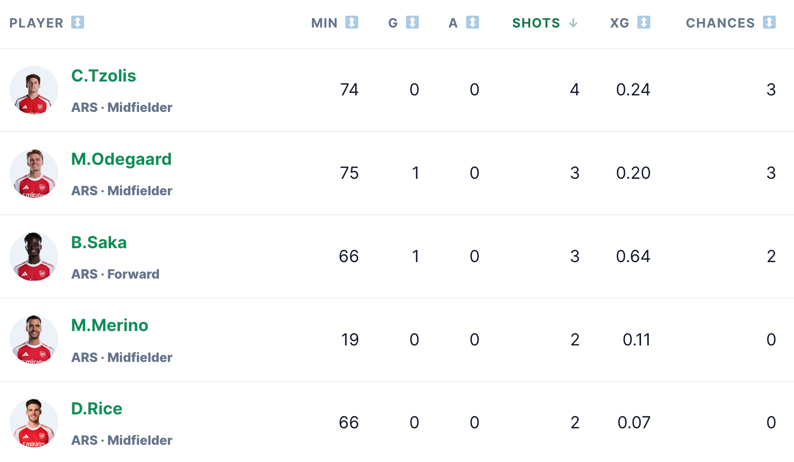Click the CHANCES column header text

coord(720,23)
